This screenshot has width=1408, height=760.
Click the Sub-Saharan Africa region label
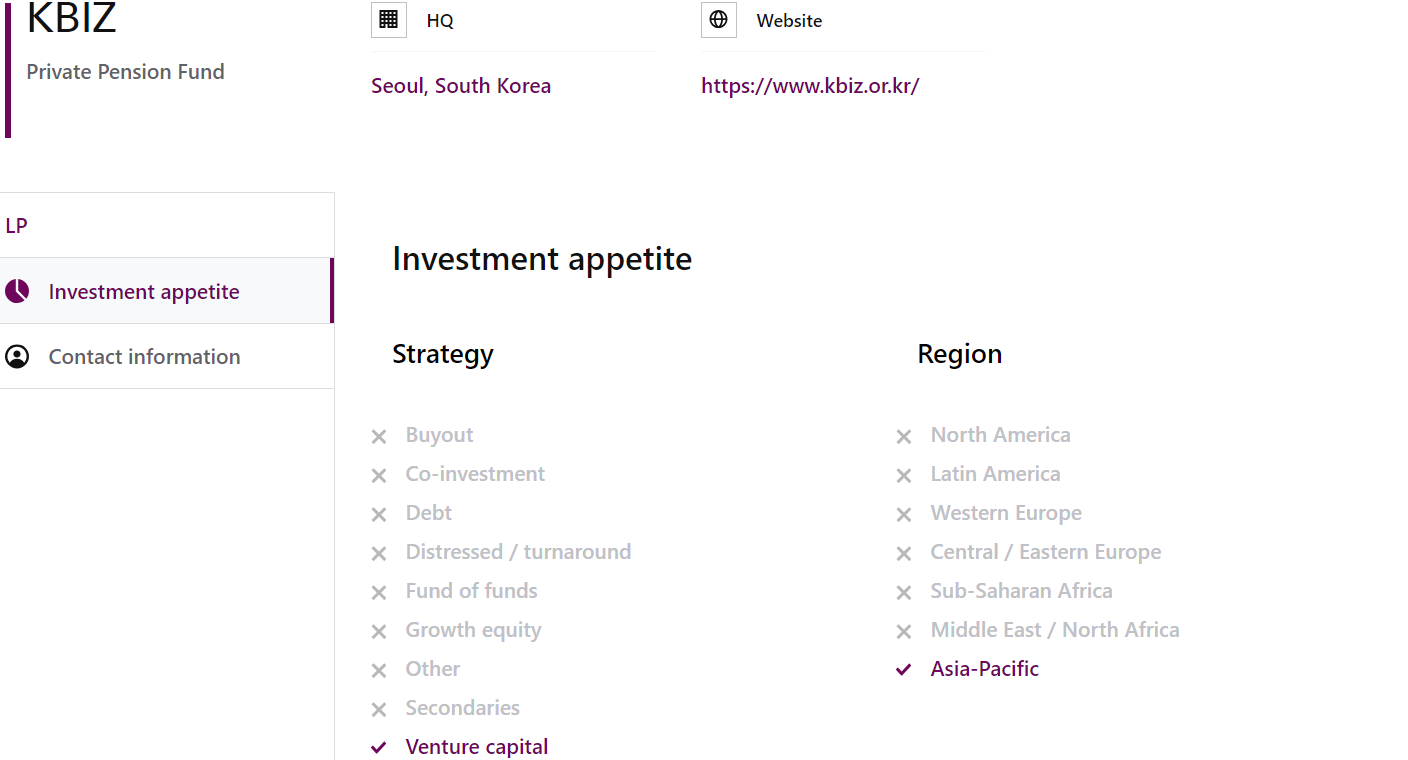pyautogui.click(x=1021, y=591)
